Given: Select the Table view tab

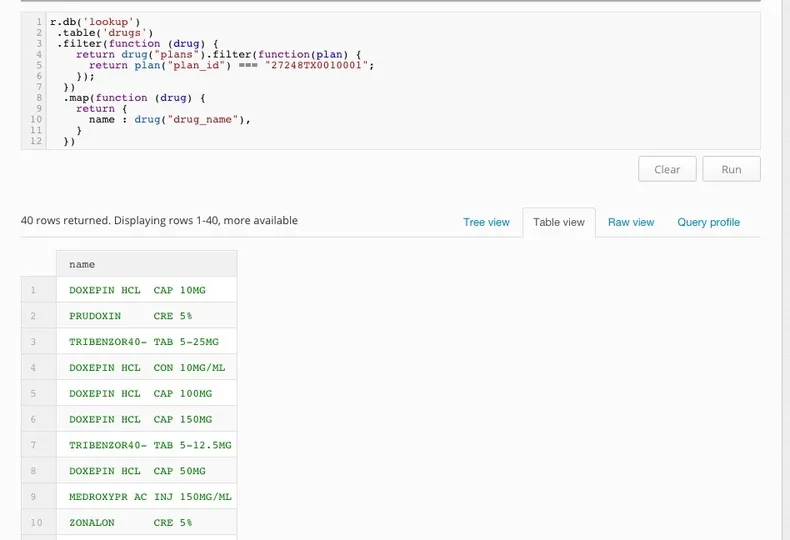Looking at the screenshot, I should (x=559, y=222).
